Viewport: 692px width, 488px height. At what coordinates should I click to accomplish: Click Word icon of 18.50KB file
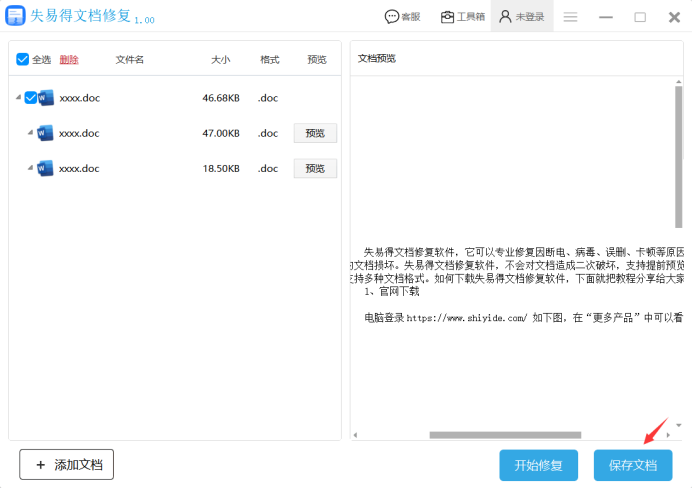45,169
